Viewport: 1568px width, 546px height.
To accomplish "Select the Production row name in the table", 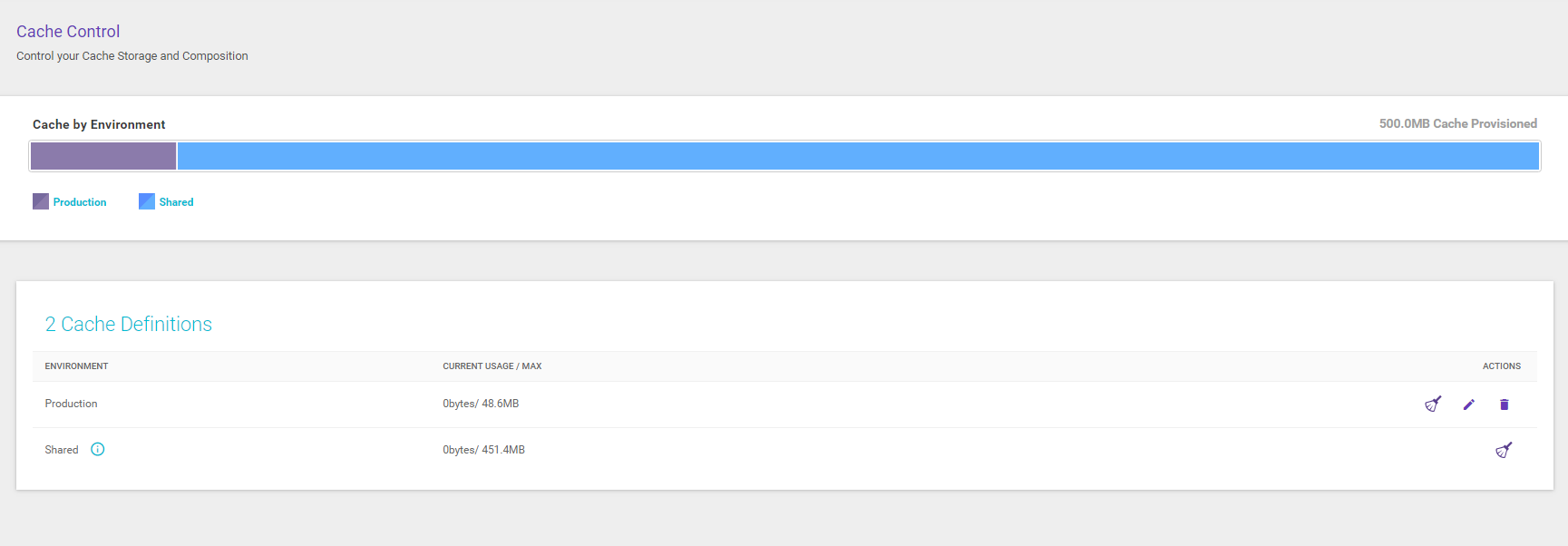I will (x=71, y=404).
